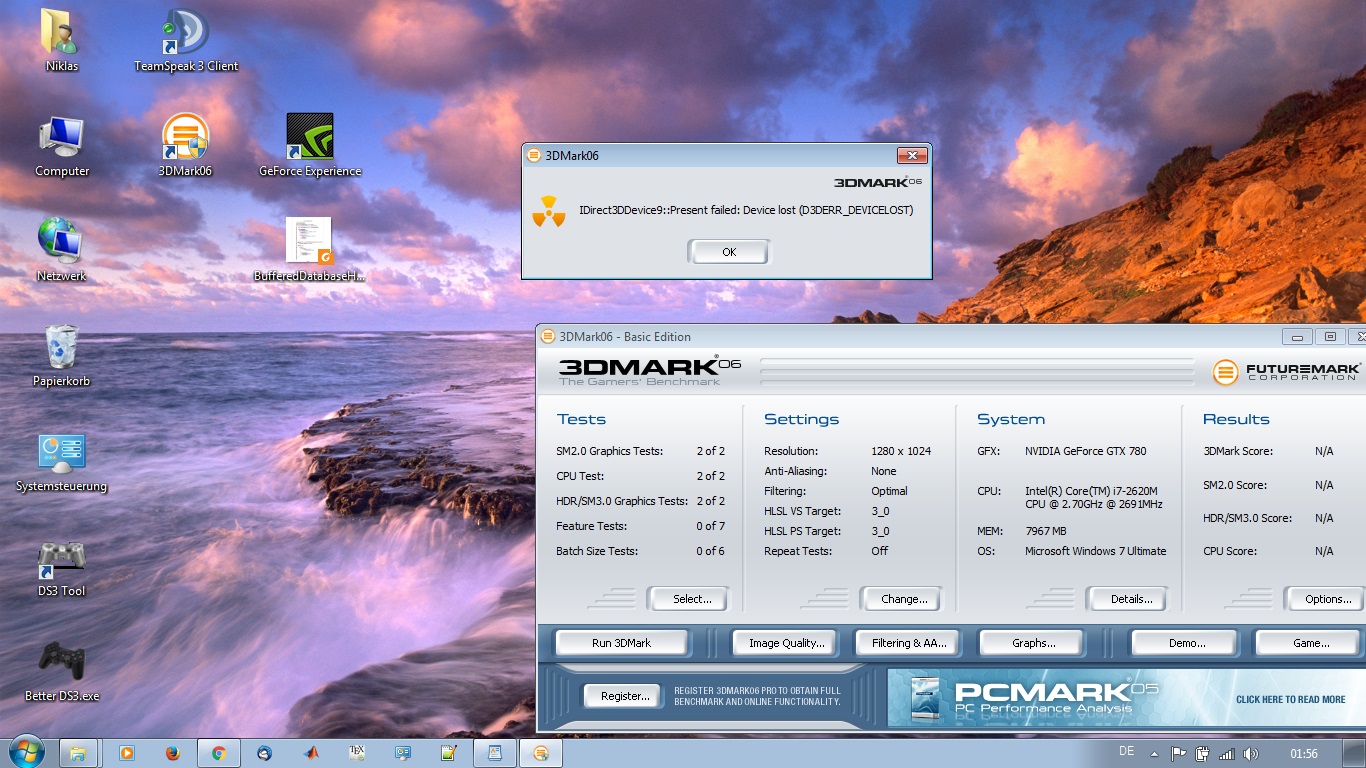Click the 'NVIDIA GeForce GTX 780' GFX value
The image size is (1366, 768).
click(1086, 451)
